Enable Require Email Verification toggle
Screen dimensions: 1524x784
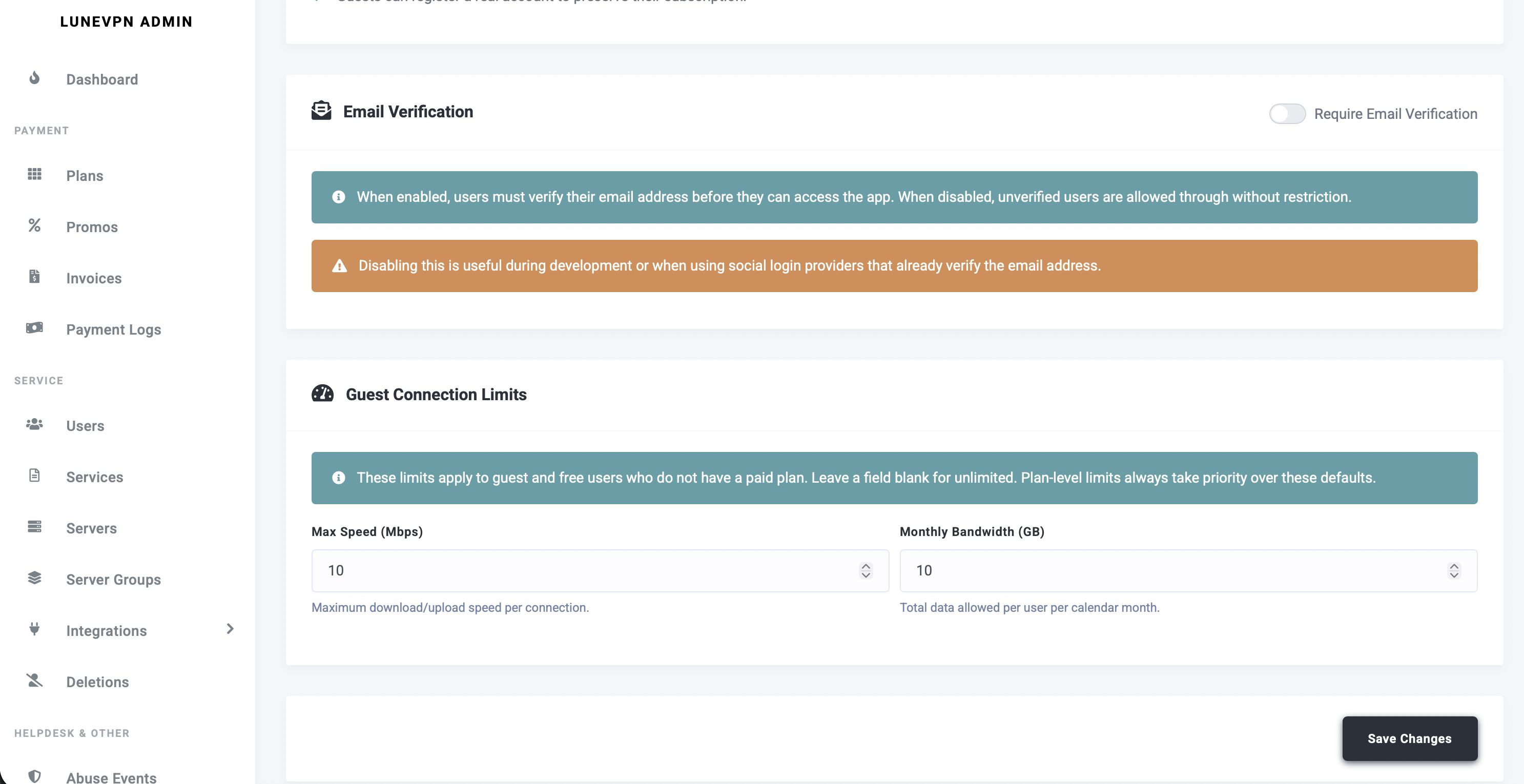point(1287,114)
